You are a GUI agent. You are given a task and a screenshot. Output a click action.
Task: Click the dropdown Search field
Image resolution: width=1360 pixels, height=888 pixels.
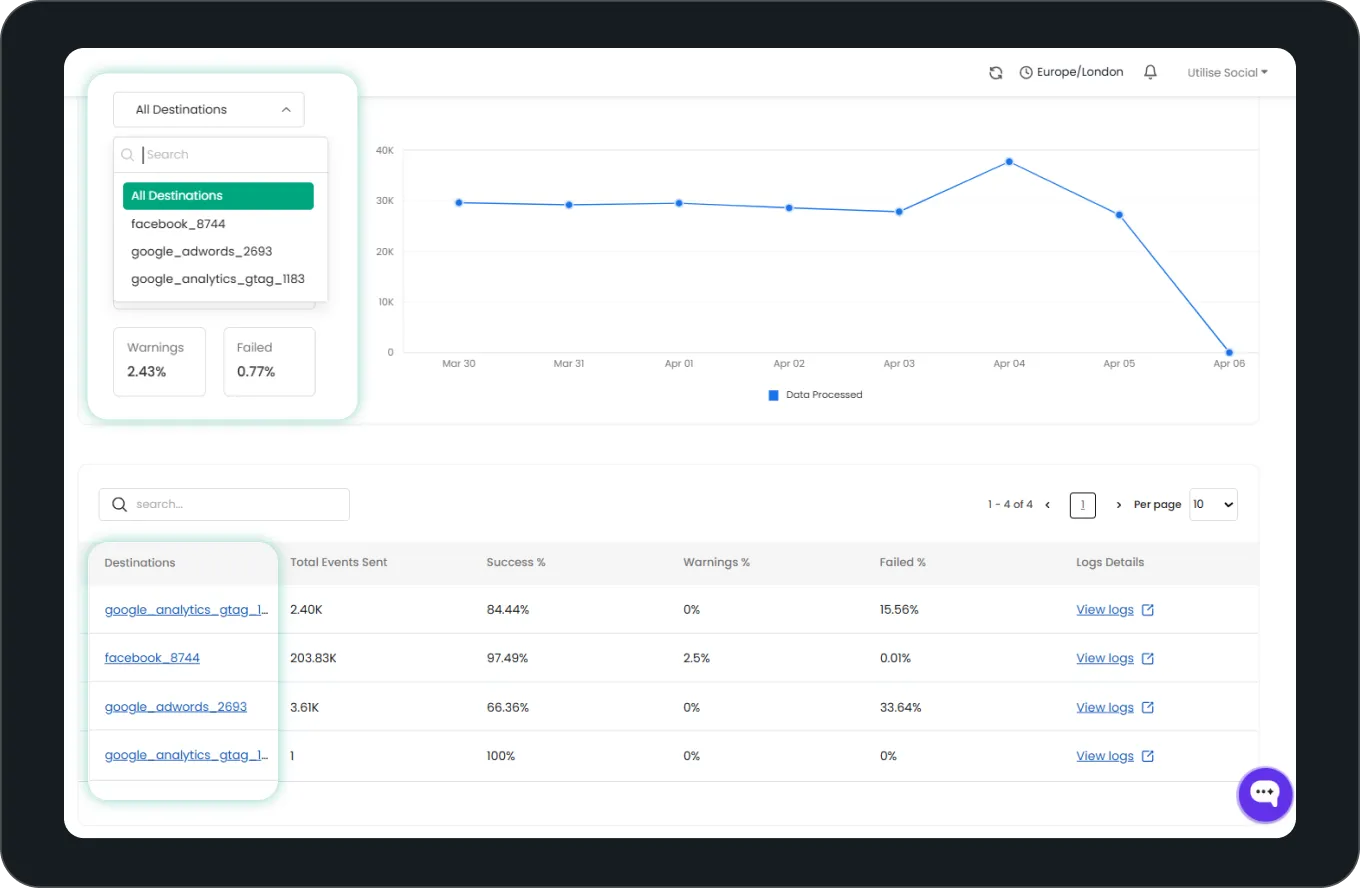click(221, 155)
